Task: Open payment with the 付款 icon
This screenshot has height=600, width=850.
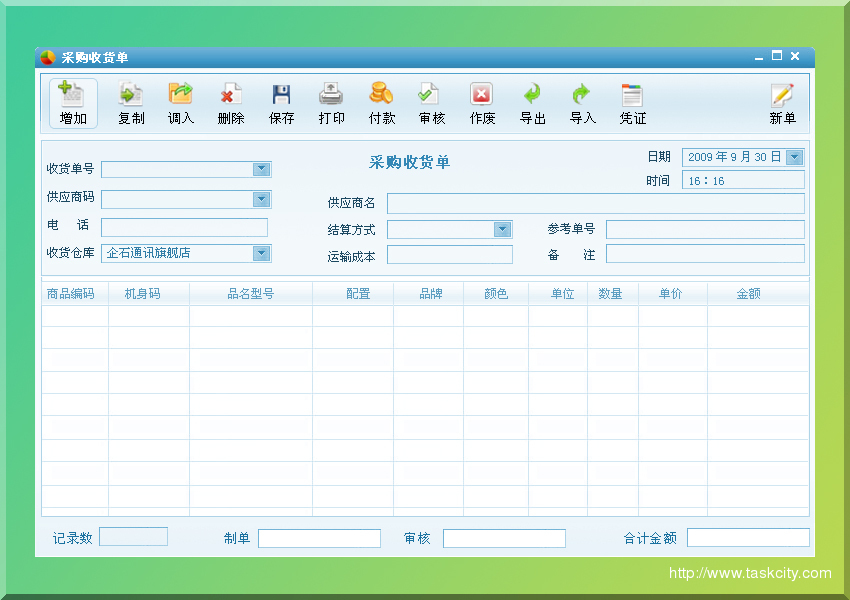Action: coord(381,103)
